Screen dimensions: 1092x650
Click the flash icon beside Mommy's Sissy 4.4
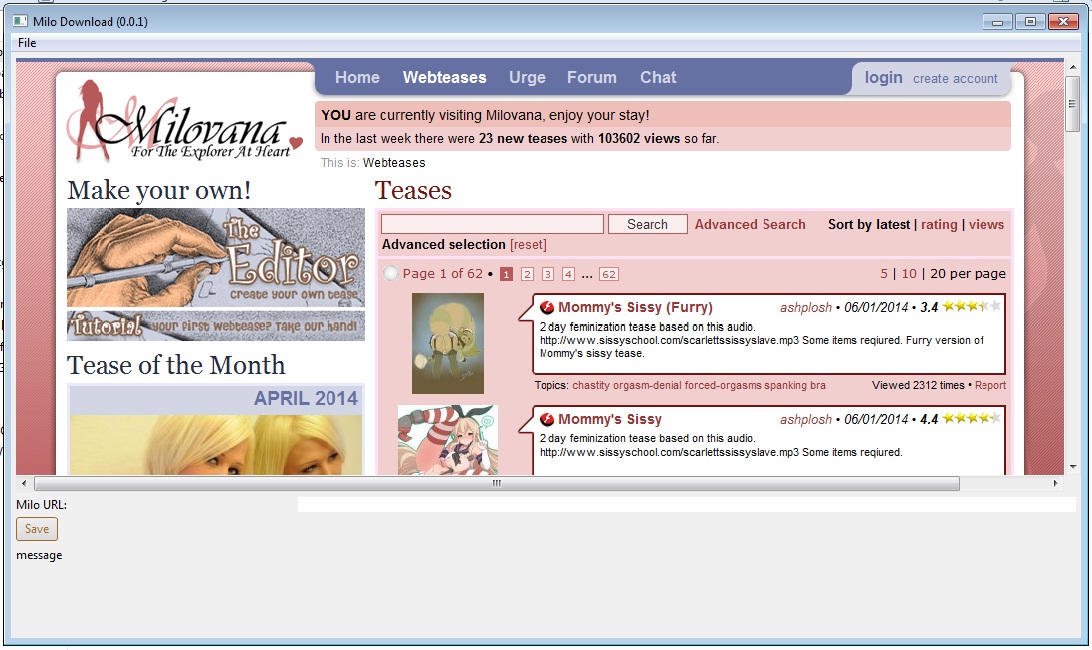[547, 419]
